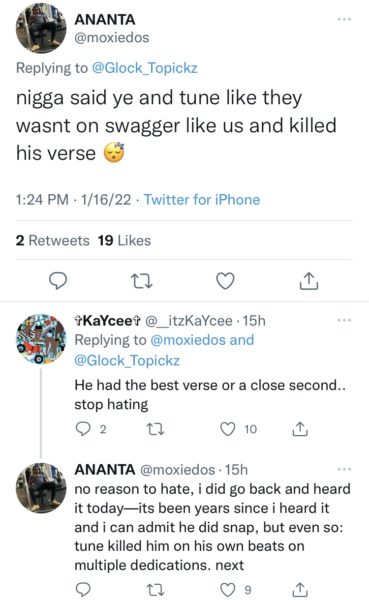Like KaYcee's reply with 10 likes

pos(228,429)
